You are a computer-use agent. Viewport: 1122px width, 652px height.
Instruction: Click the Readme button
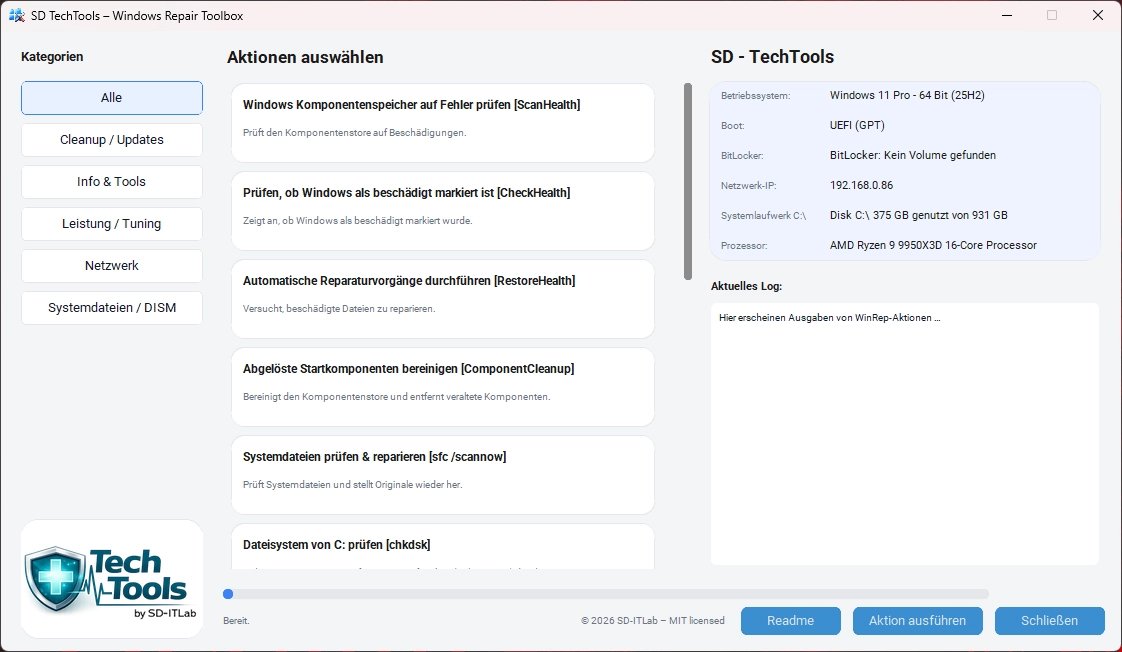tap(791, 621)
